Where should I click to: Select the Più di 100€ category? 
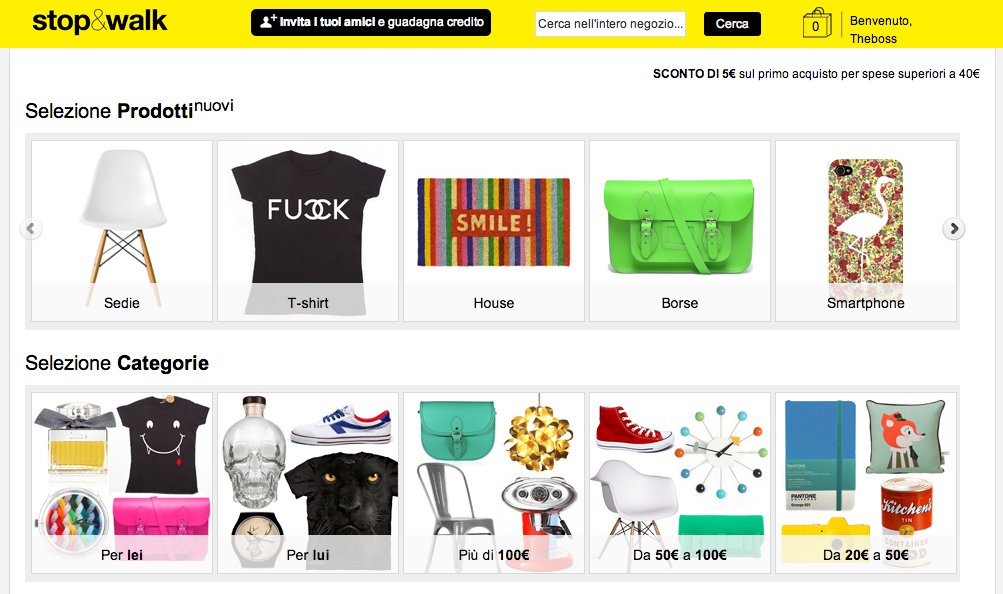[494, 483]
